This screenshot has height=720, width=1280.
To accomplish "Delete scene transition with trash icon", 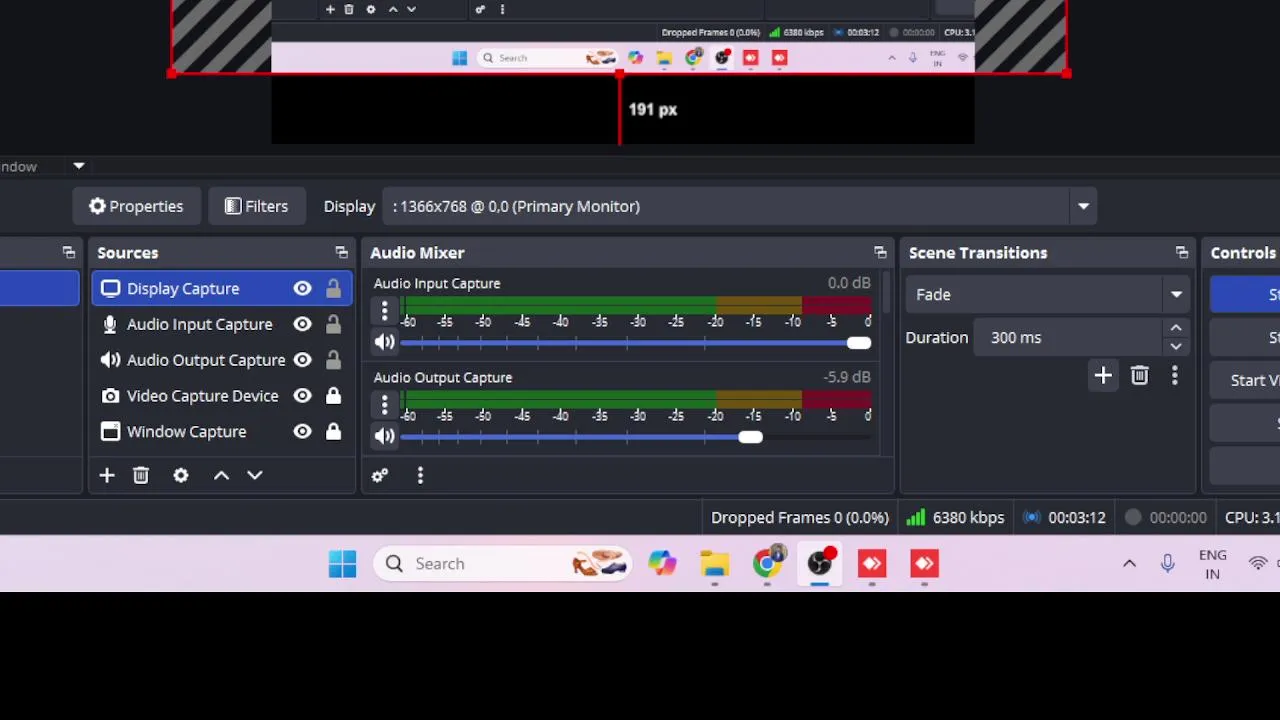I will [x=1140, y=376].
